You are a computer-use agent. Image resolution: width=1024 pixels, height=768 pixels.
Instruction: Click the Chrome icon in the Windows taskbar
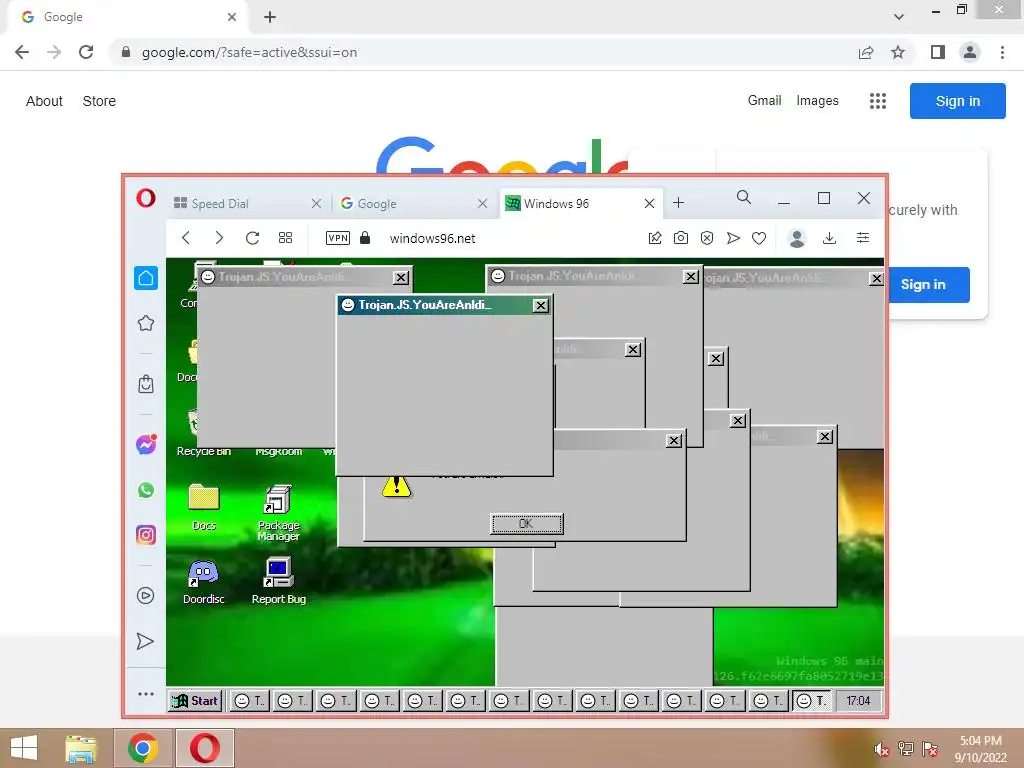click(143, 748)
